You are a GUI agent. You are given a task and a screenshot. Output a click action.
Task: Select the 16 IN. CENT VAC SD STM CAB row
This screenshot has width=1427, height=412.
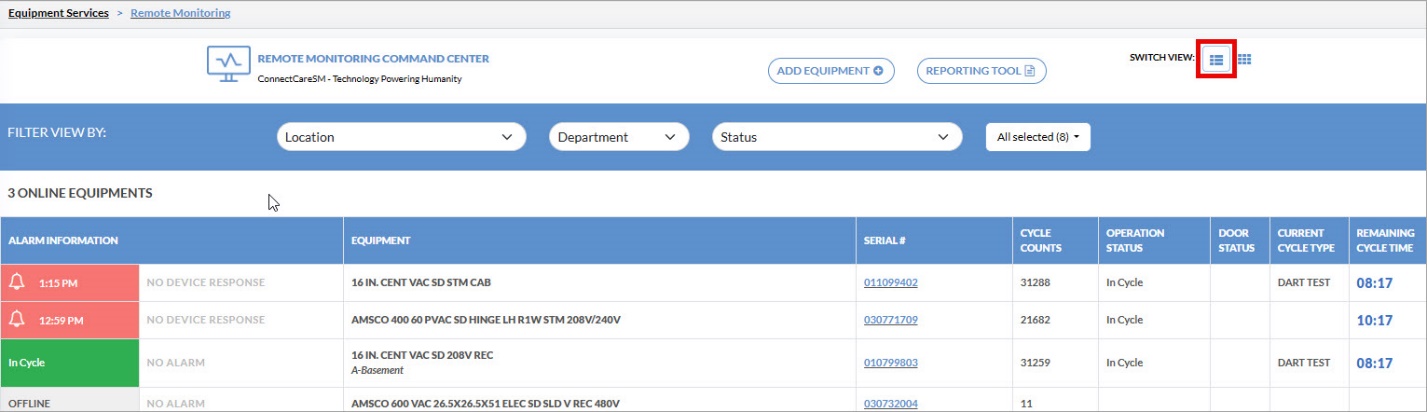click(713, 283)
